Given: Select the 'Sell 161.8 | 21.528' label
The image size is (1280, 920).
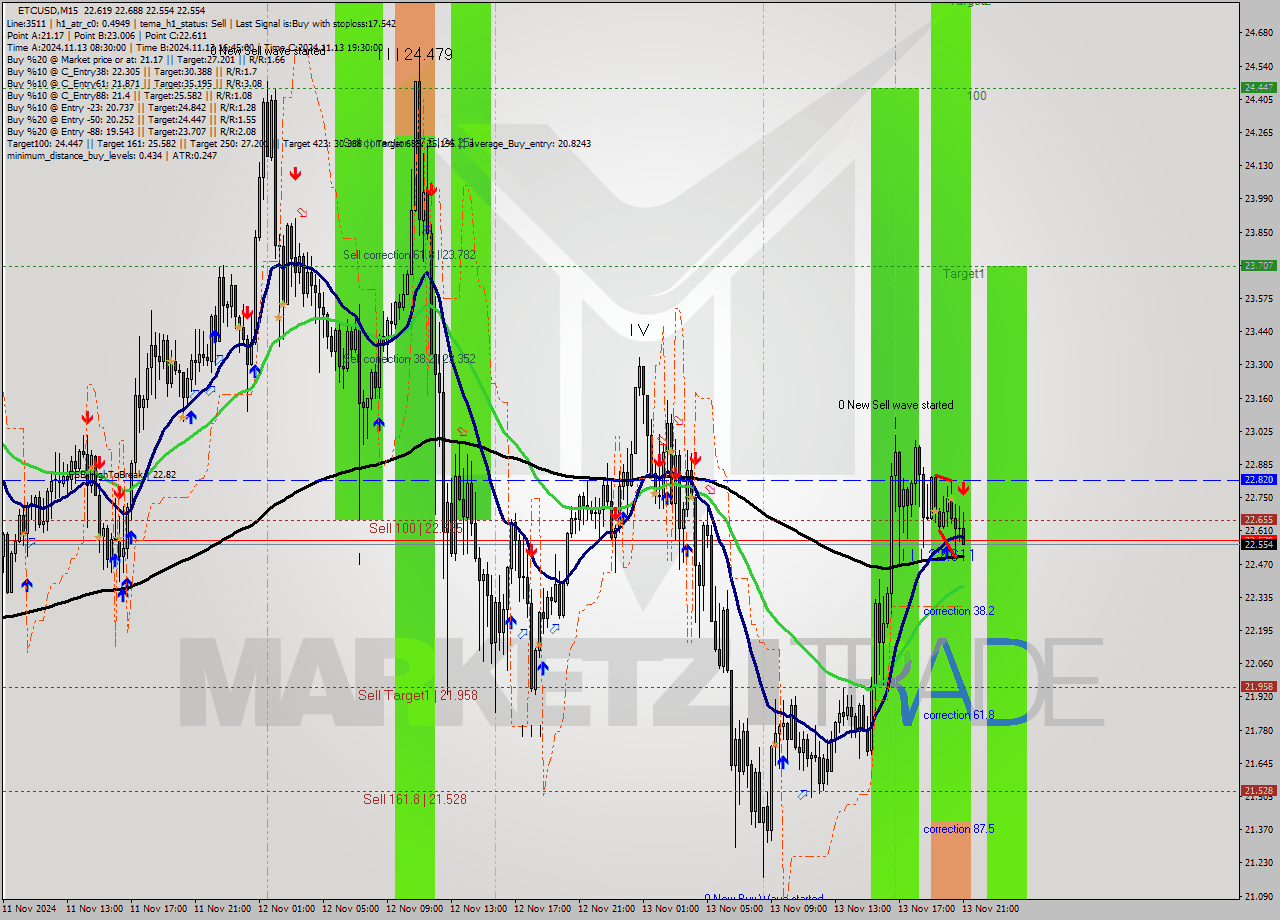Looking at the screenshot, I should 415,799.
